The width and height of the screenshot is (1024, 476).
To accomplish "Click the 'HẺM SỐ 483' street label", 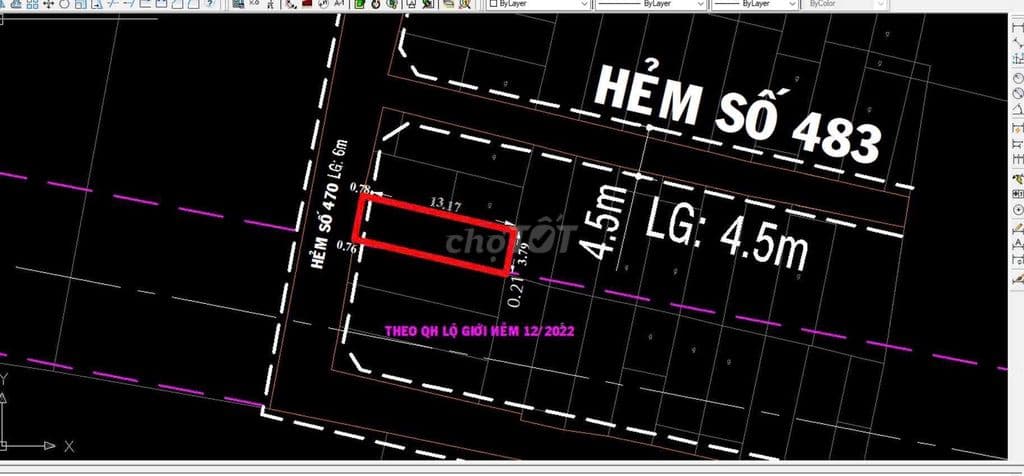I will click(736, 112).
